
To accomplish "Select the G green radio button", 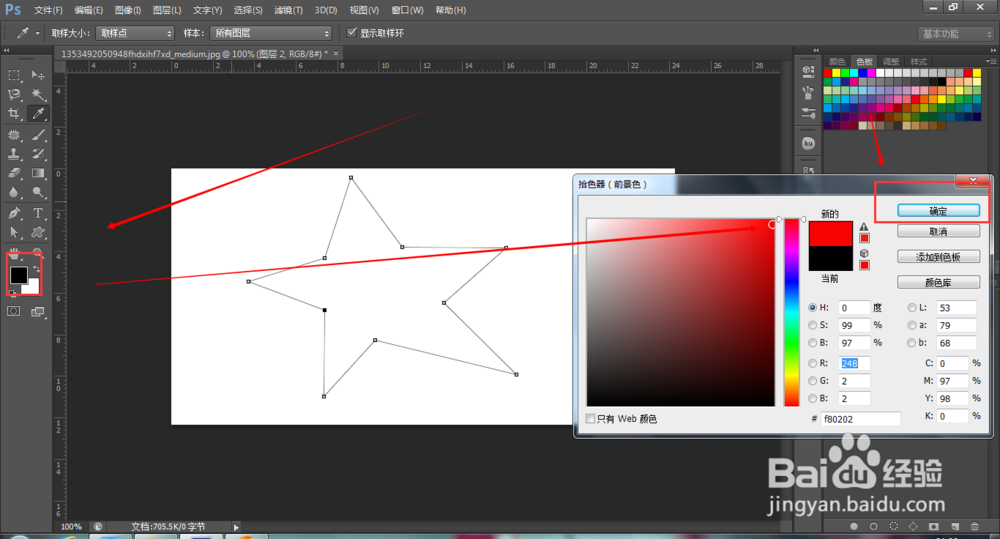I will tap(812, 381).
